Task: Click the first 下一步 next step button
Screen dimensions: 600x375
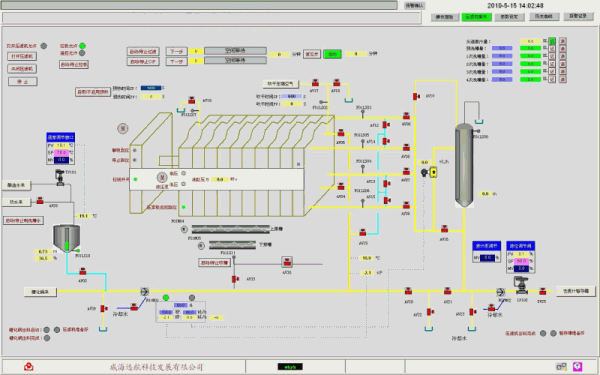Action: point(177,51)
